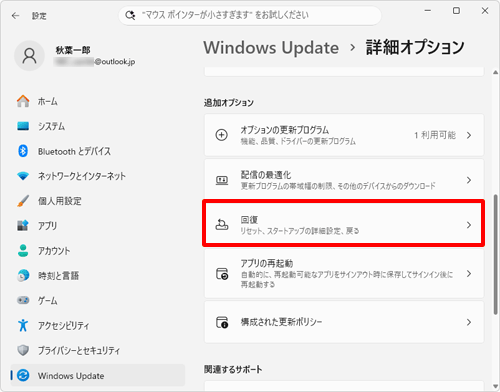The image size is (500, 392).
Task: Click the 詳細オプション page title
Action: pyautogui.click(x=415, y=47)
